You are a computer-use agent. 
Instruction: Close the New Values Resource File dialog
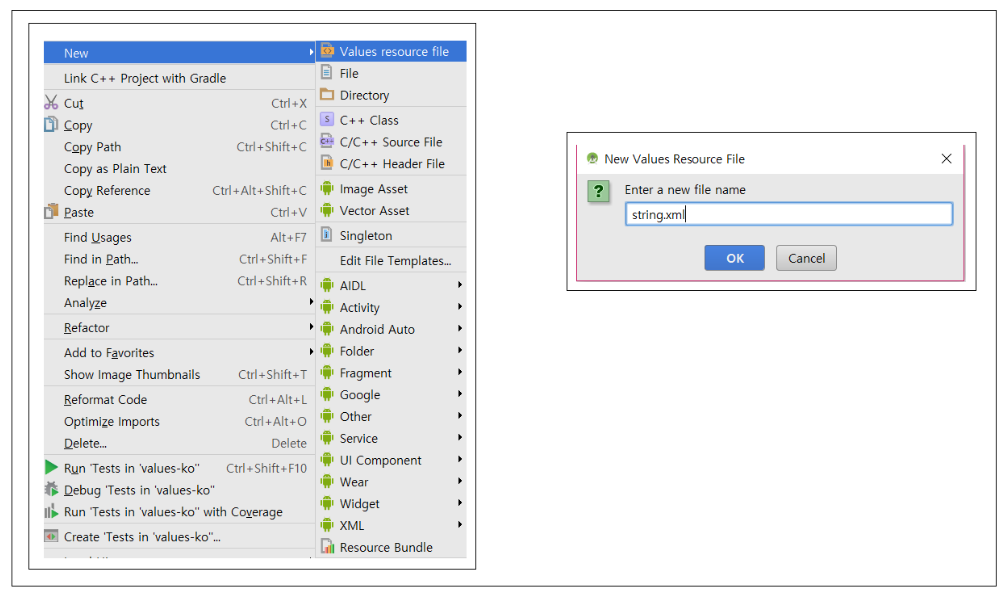[x=946, y=159]
